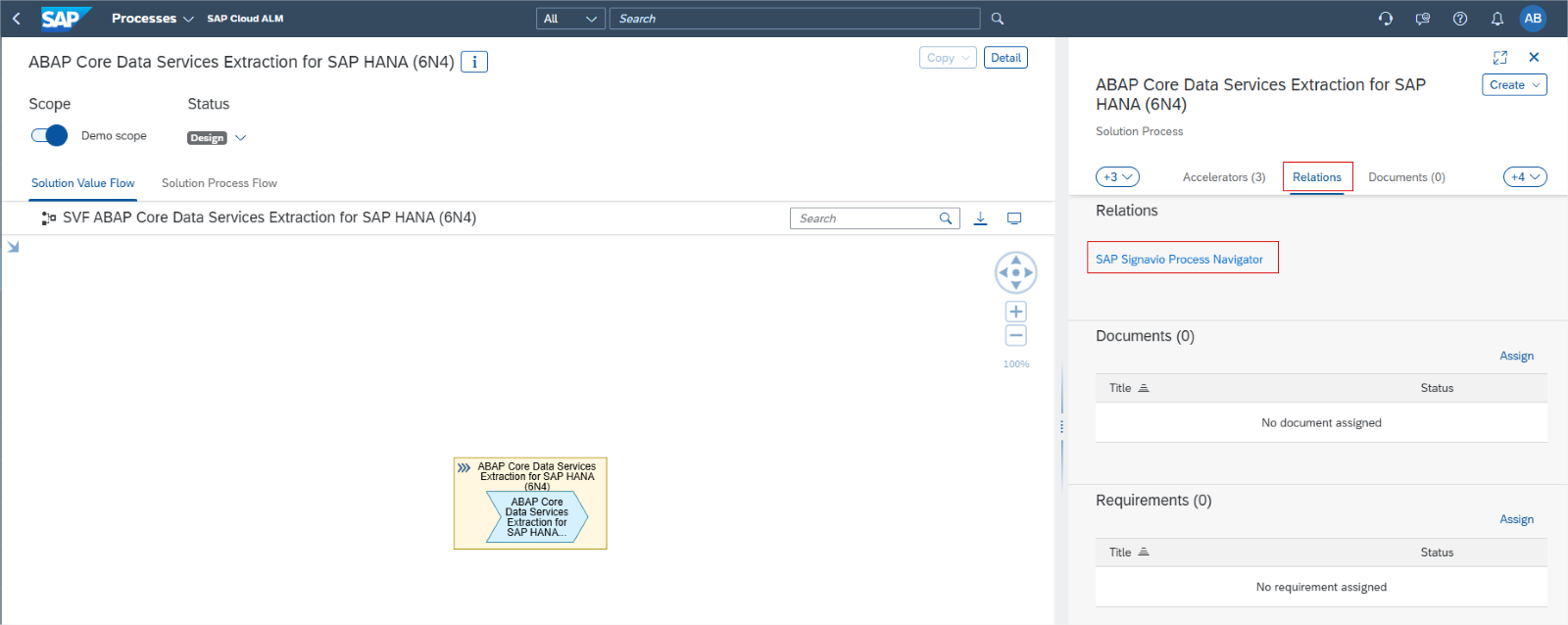Image resolution: width=1568 pixels, height=625 pixels.
Task: Expand side panel to full screen
Action: (x=1499, y=58)
